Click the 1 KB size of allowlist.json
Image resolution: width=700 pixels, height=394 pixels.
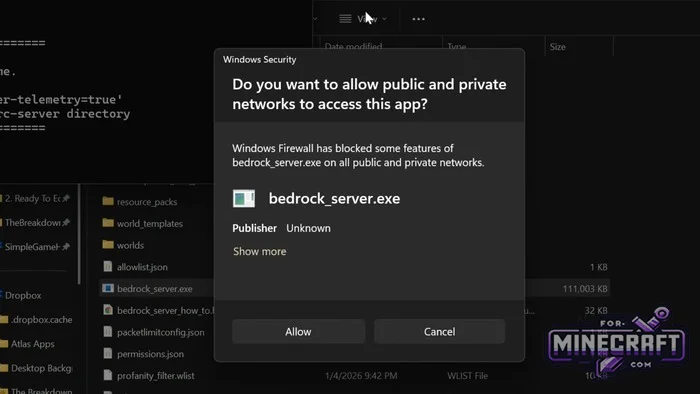(x=599, y=267)
